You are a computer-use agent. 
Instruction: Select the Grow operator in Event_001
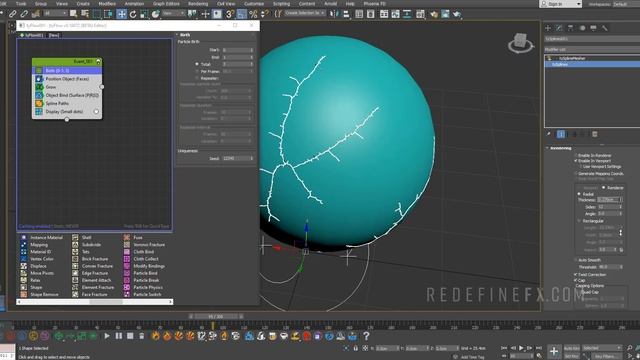pos(67,87)
